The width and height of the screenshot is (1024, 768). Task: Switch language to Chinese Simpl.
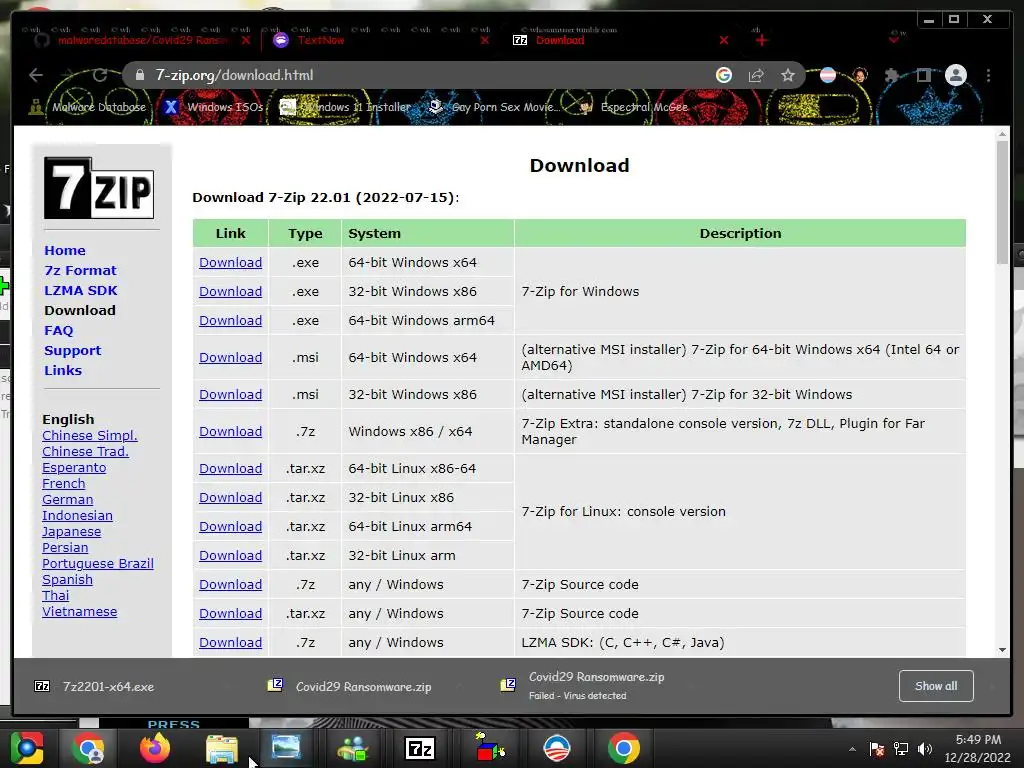(x=90, y=436)
